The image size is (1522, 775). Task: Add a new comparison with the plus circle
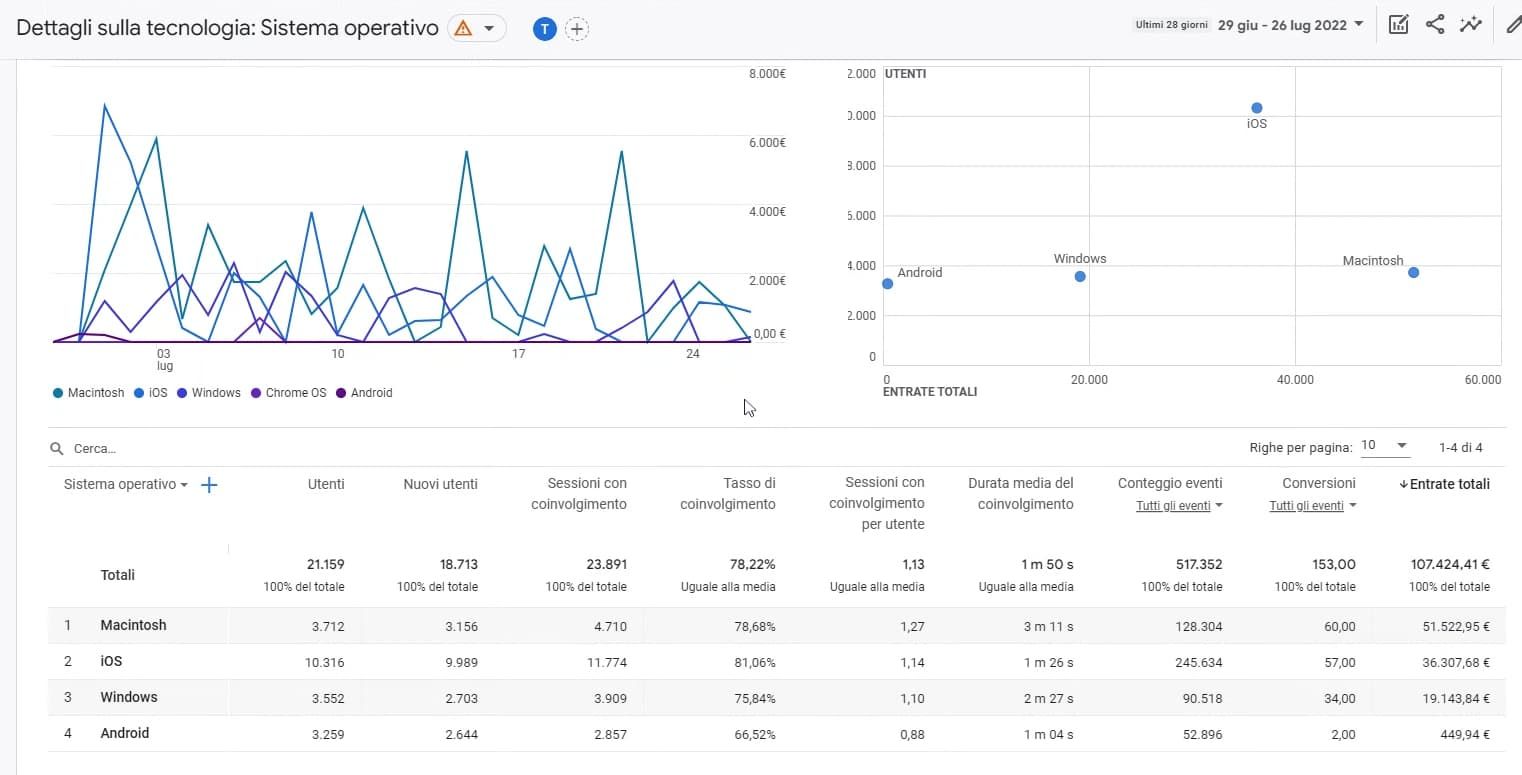577,29
